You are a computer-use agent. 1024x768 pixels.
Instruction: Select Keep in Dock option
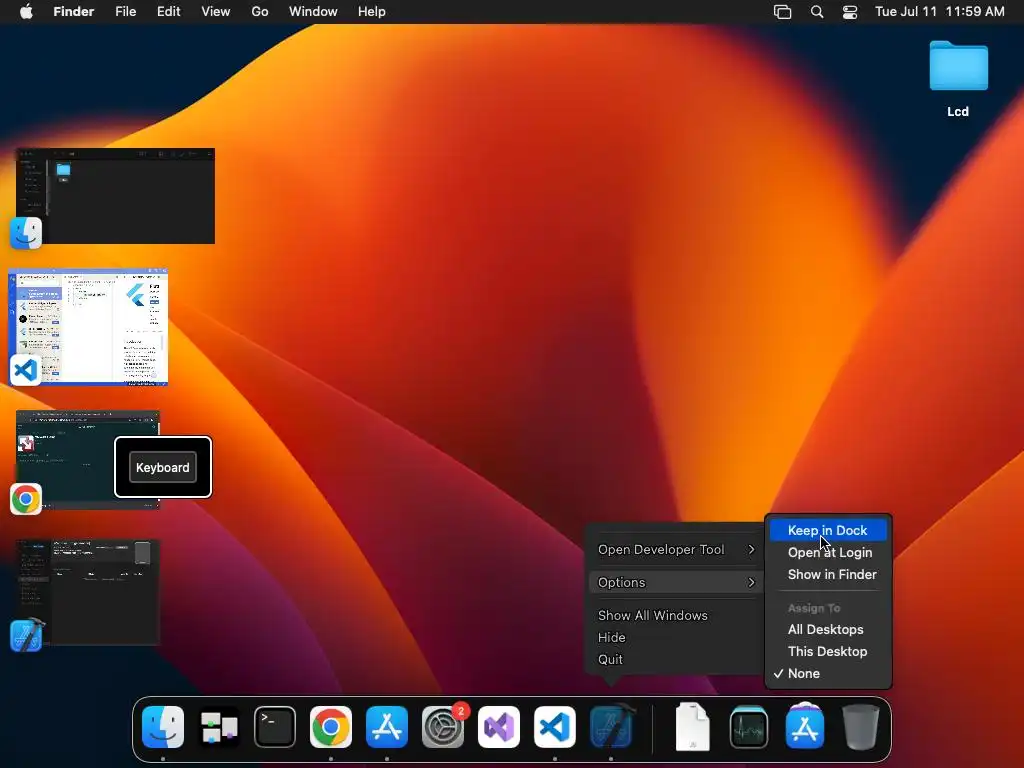(828, 530)
